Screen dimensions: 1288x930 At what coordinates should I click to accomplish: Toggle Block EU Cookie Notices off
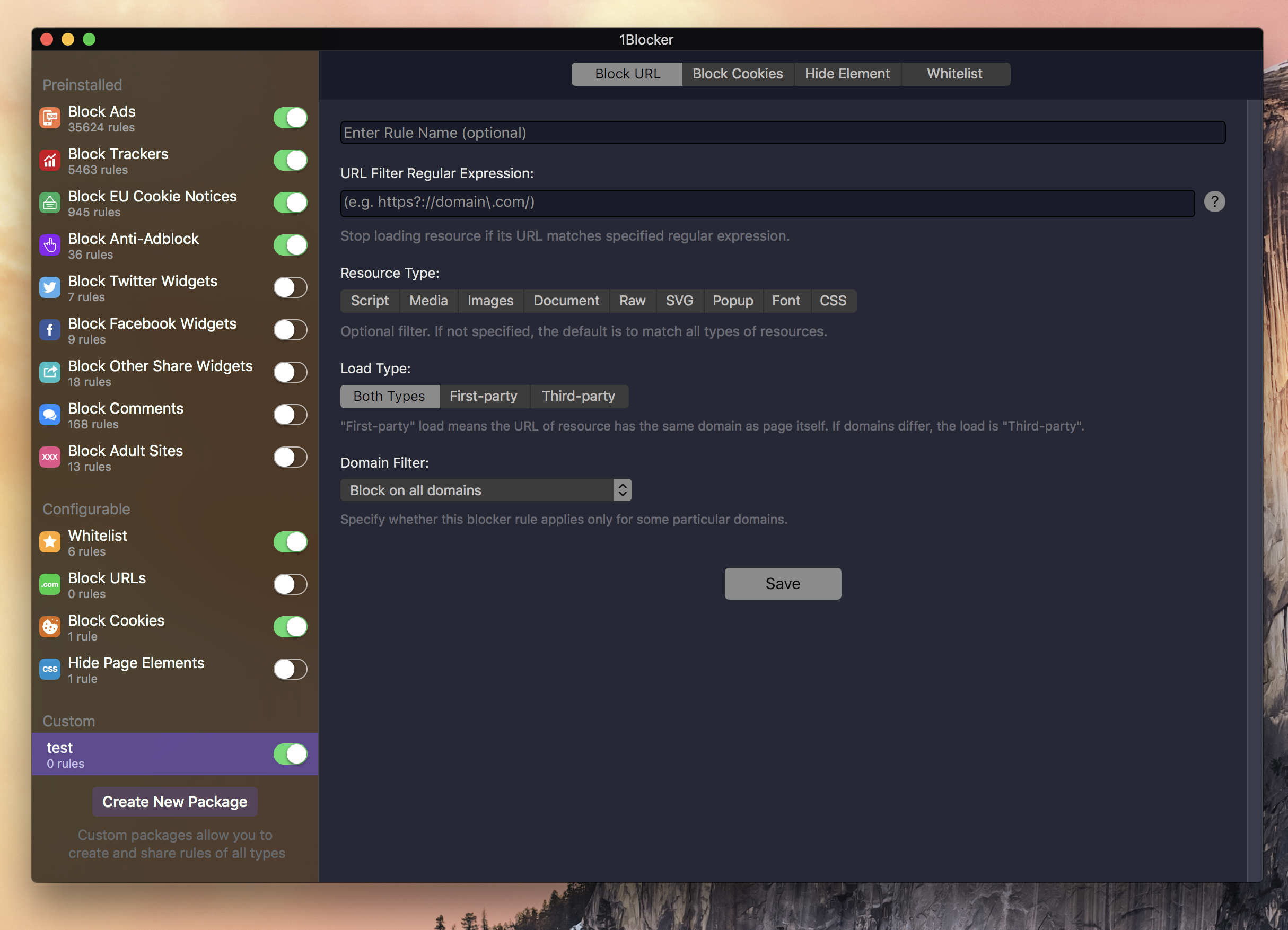(290, 203)
